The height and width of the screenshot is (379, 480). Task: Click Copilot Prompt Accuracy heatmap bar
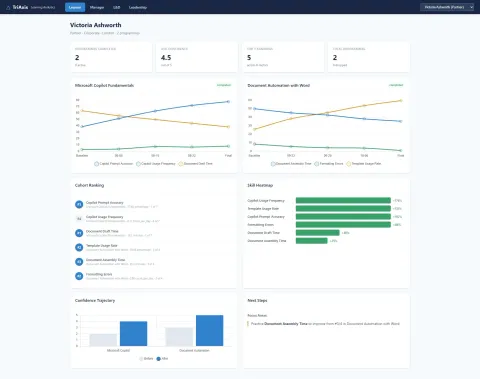(x=343, y=216)
